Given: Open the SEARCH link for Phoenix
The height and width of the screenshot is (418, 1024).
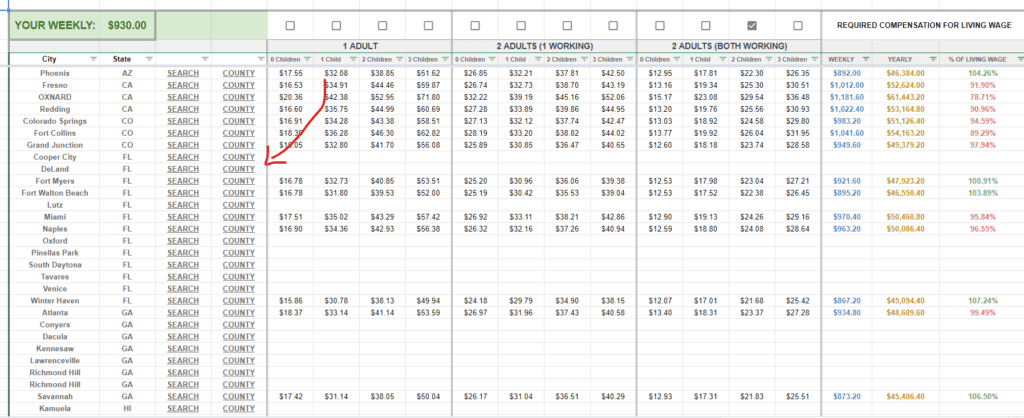Looking at the screenshot, I should [x=183, y=73].
